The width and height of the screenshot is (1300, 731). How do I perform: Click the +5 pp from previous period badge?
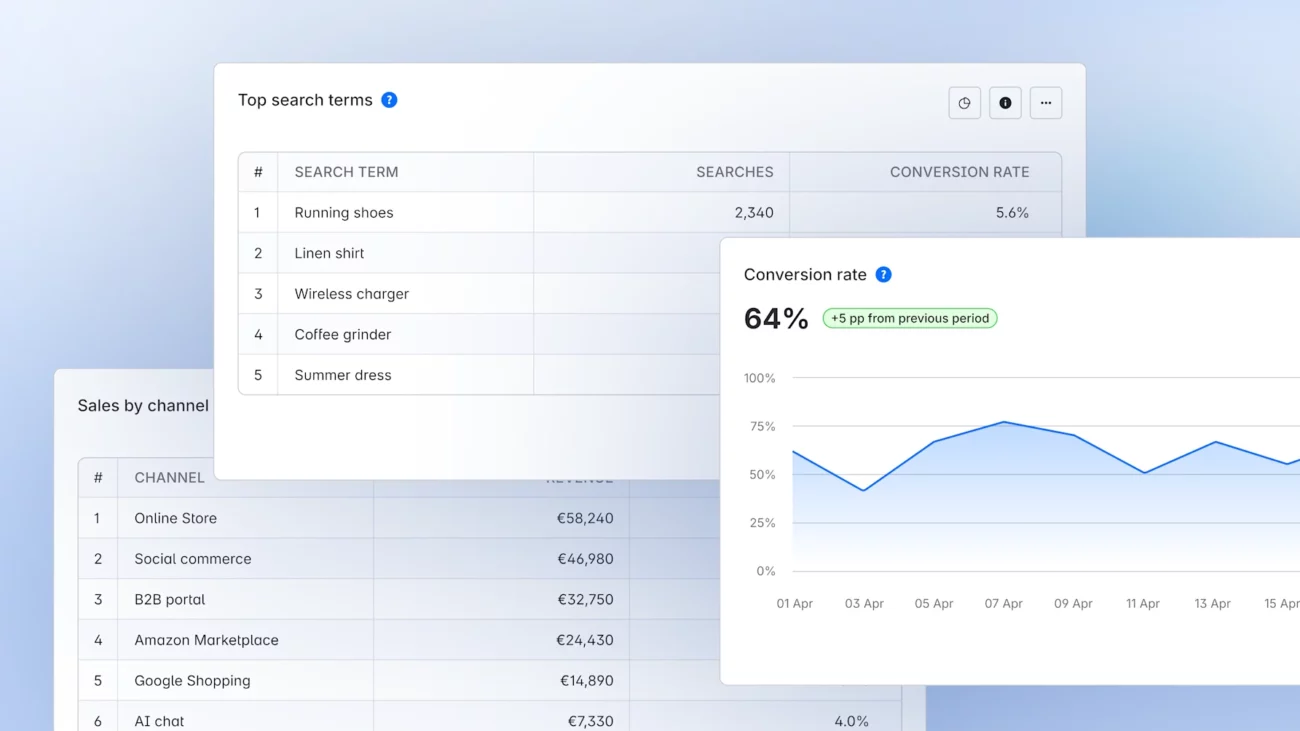pyautogui.click(x=910, y=318)
